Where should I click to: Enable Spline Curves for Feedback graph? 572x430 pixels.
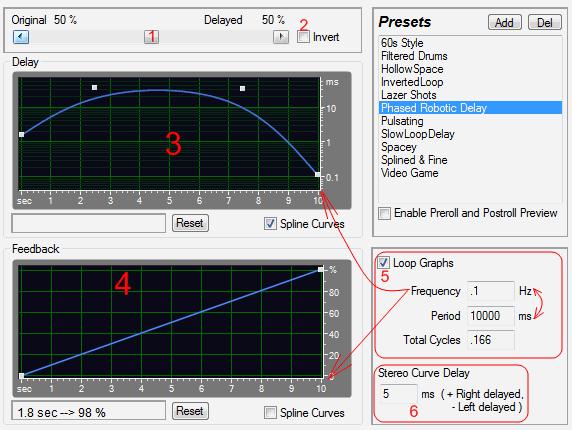(270, 412)
